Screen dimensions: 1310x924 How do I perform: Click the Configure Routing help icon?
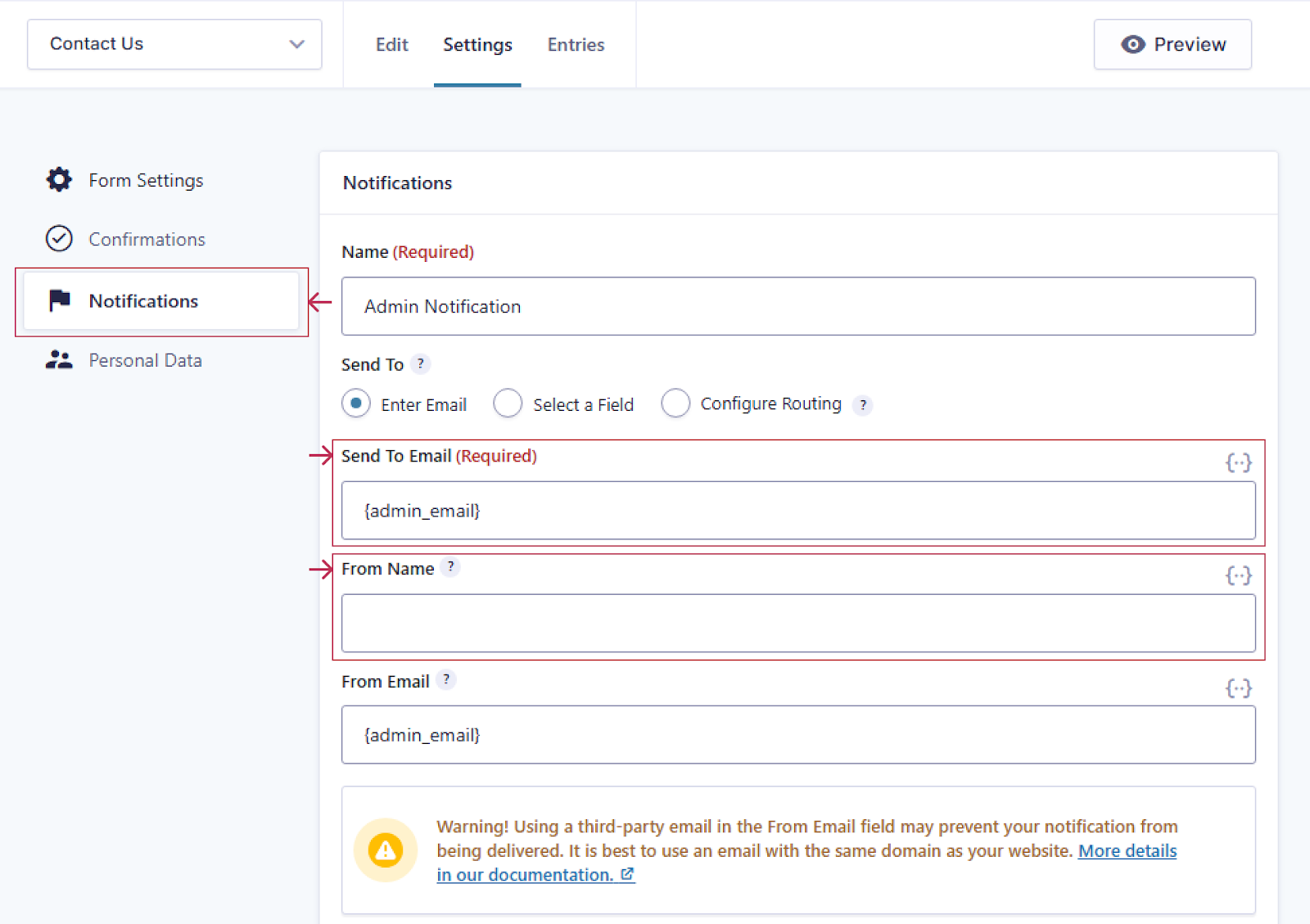point(862,404)
